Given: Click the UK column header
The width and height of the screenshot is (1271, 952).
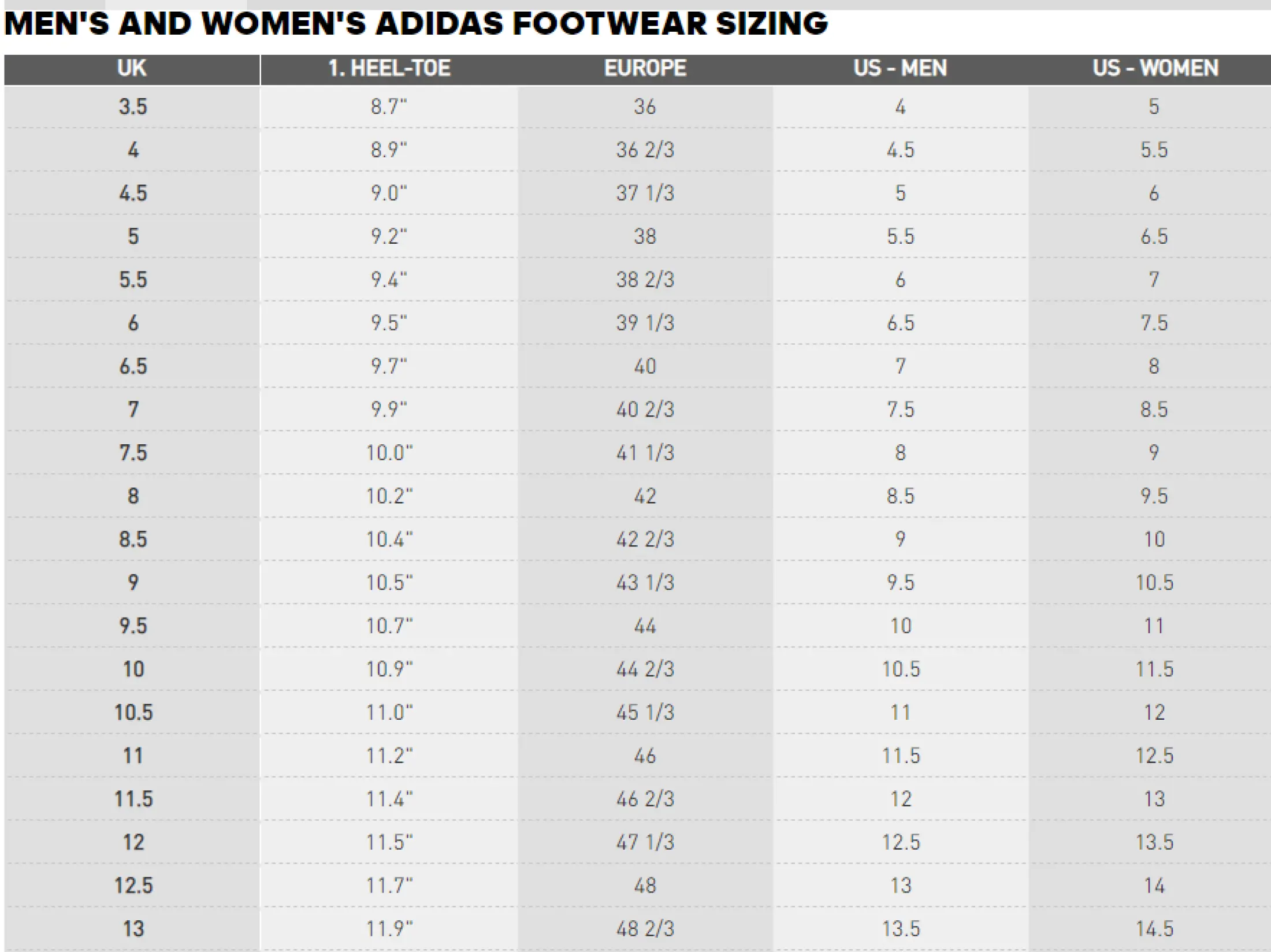Looking at the screenshot, I should [132, 69].
